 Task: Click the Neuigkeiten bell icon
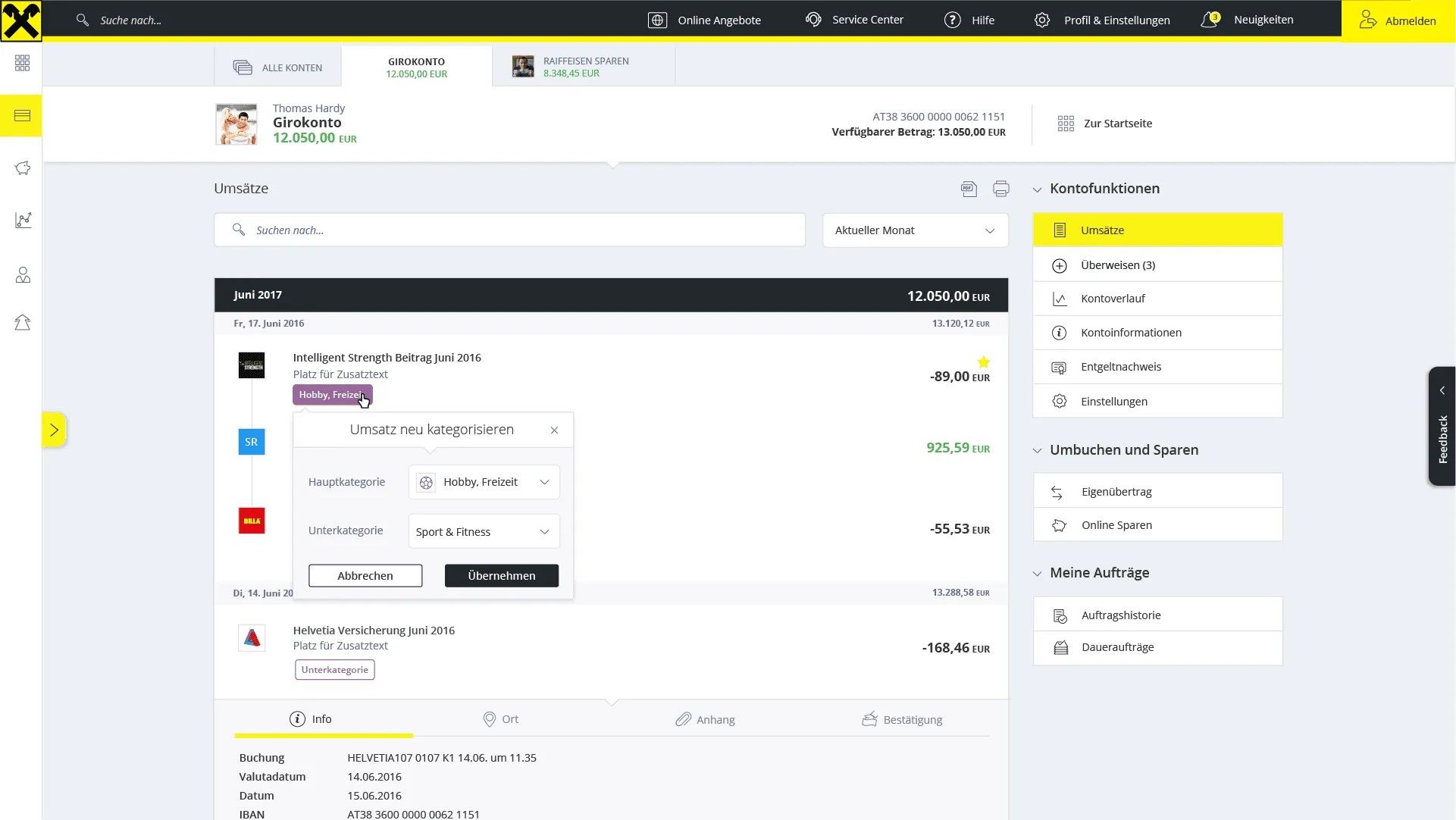pos(1210,20)
